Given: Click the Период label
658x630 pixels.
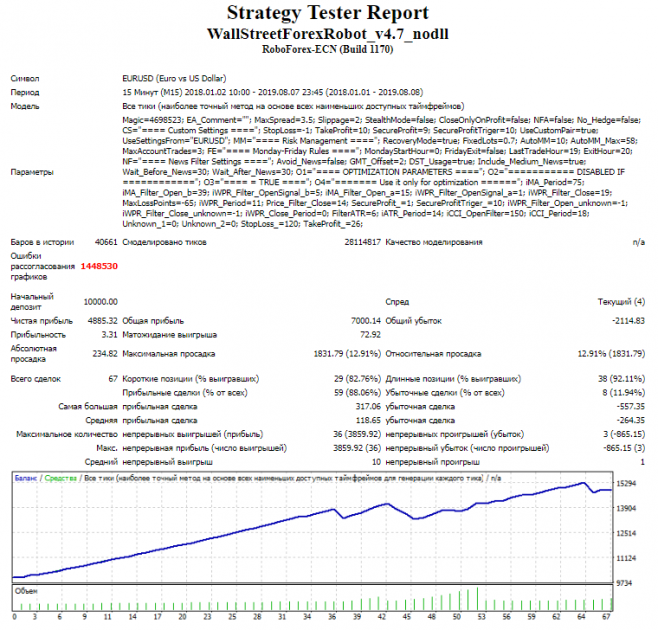Looking at the screenshot, I should (25, 92).
